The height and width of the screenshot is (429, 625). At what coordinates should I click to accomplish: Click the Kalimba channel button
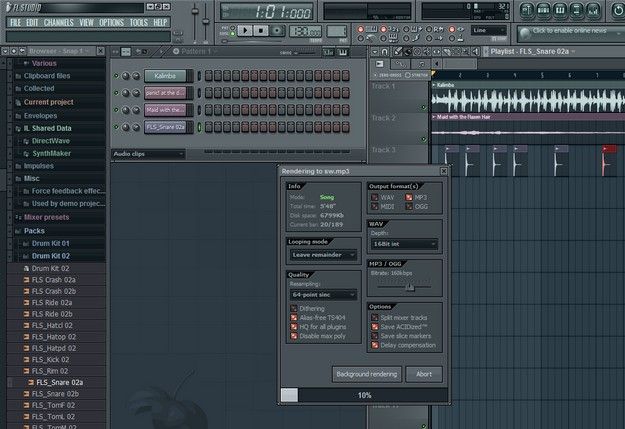165,76
